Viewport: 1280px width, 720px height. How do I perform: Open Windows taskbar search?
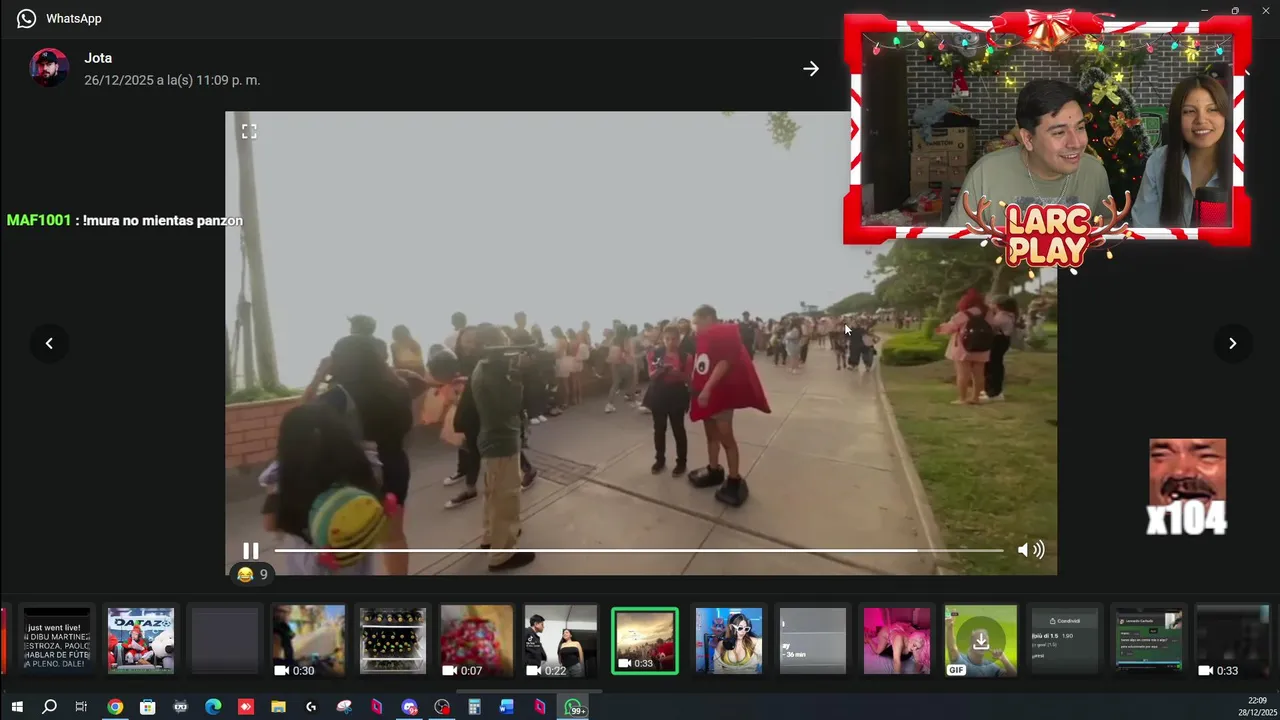[49, 707]
